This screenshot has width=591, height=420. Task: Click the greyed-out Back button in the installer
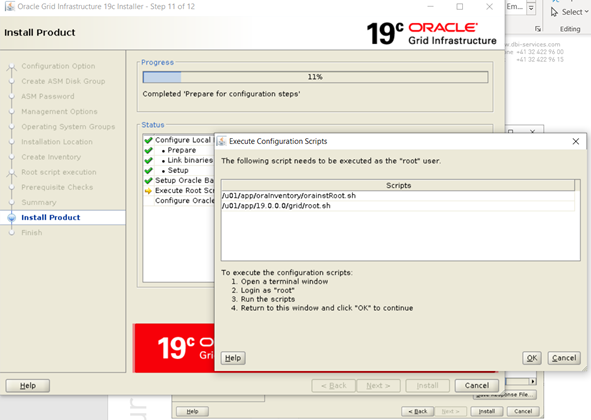[334, 385]
